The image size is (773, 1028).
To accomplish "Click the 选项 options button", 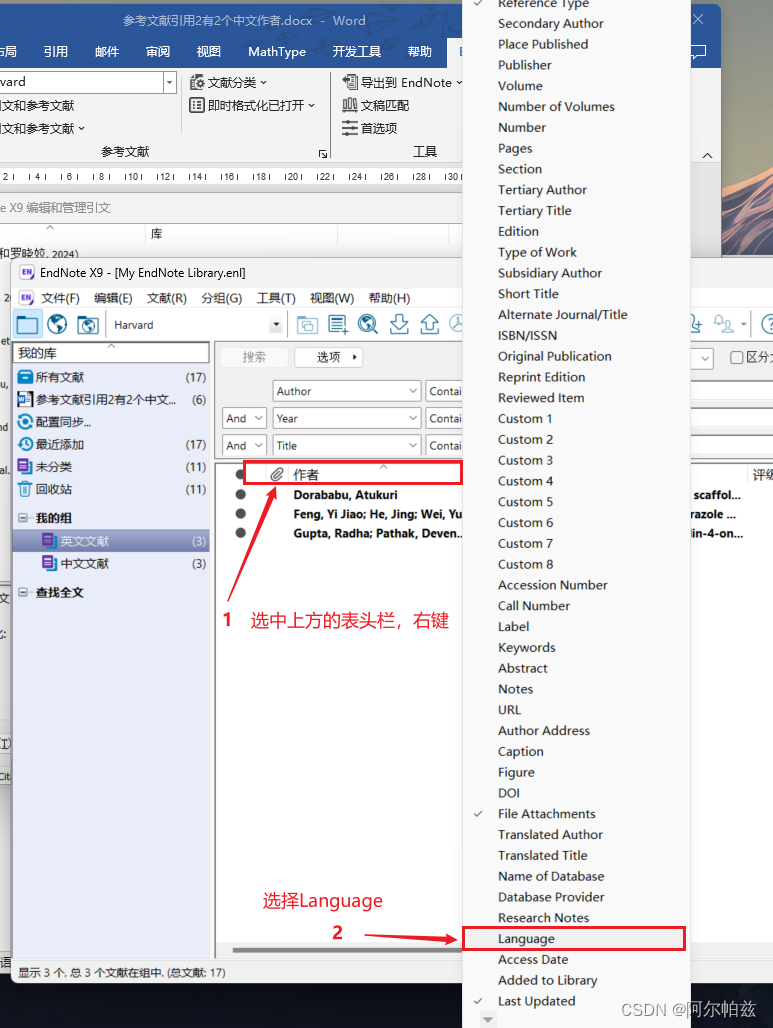I will click(x=328, y=357).
